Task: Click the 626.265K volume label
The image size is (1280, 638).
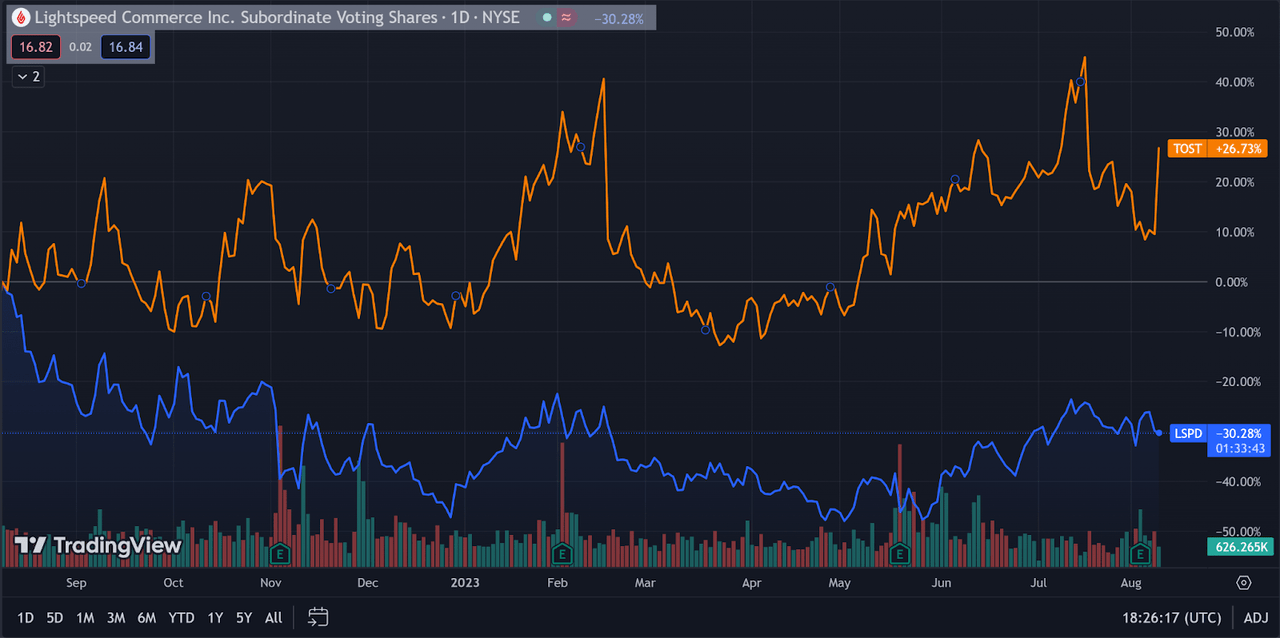Action: pos(1240,546)
